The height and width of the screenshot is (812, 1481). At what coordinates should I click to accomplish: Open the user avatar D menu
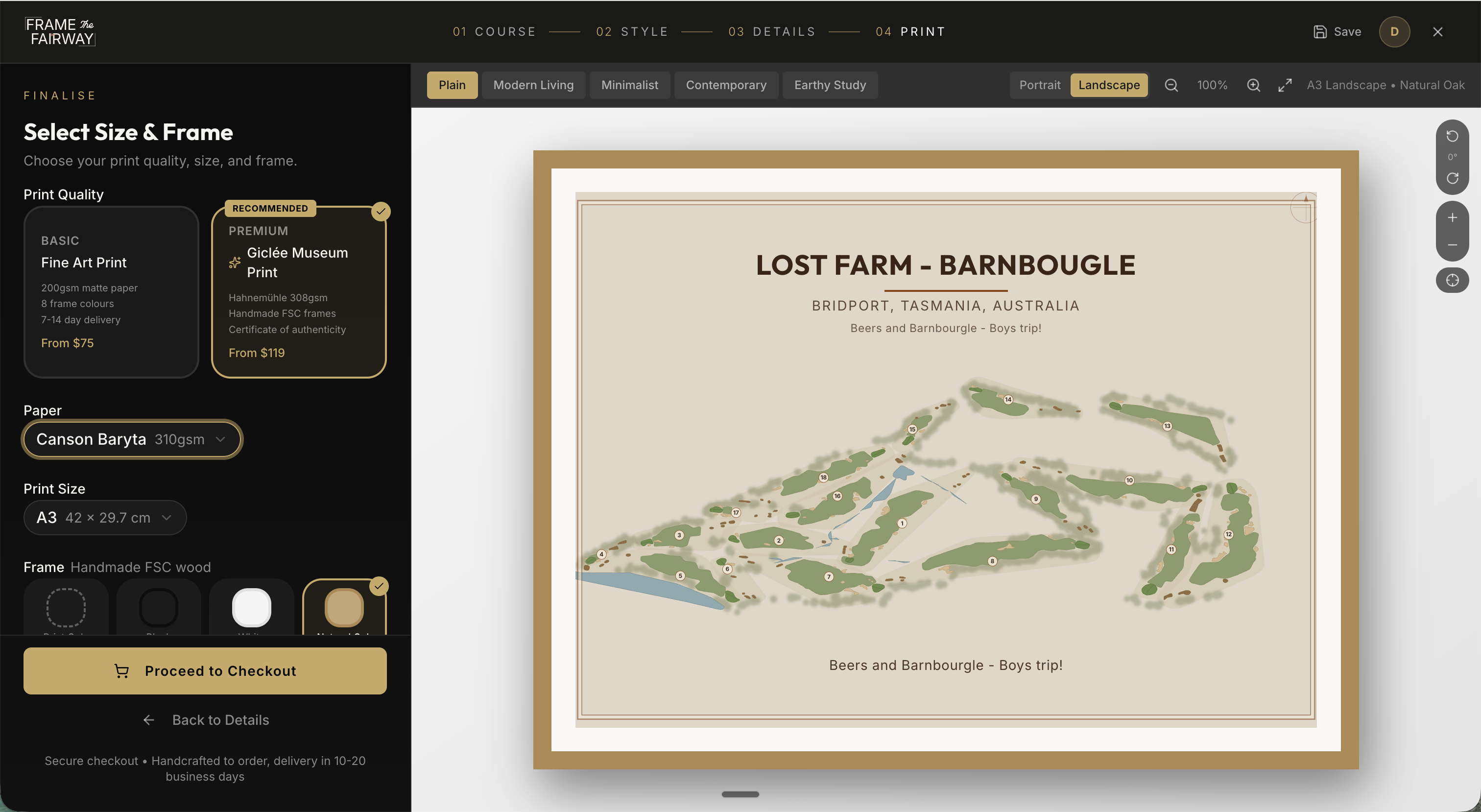point(1394,32)
